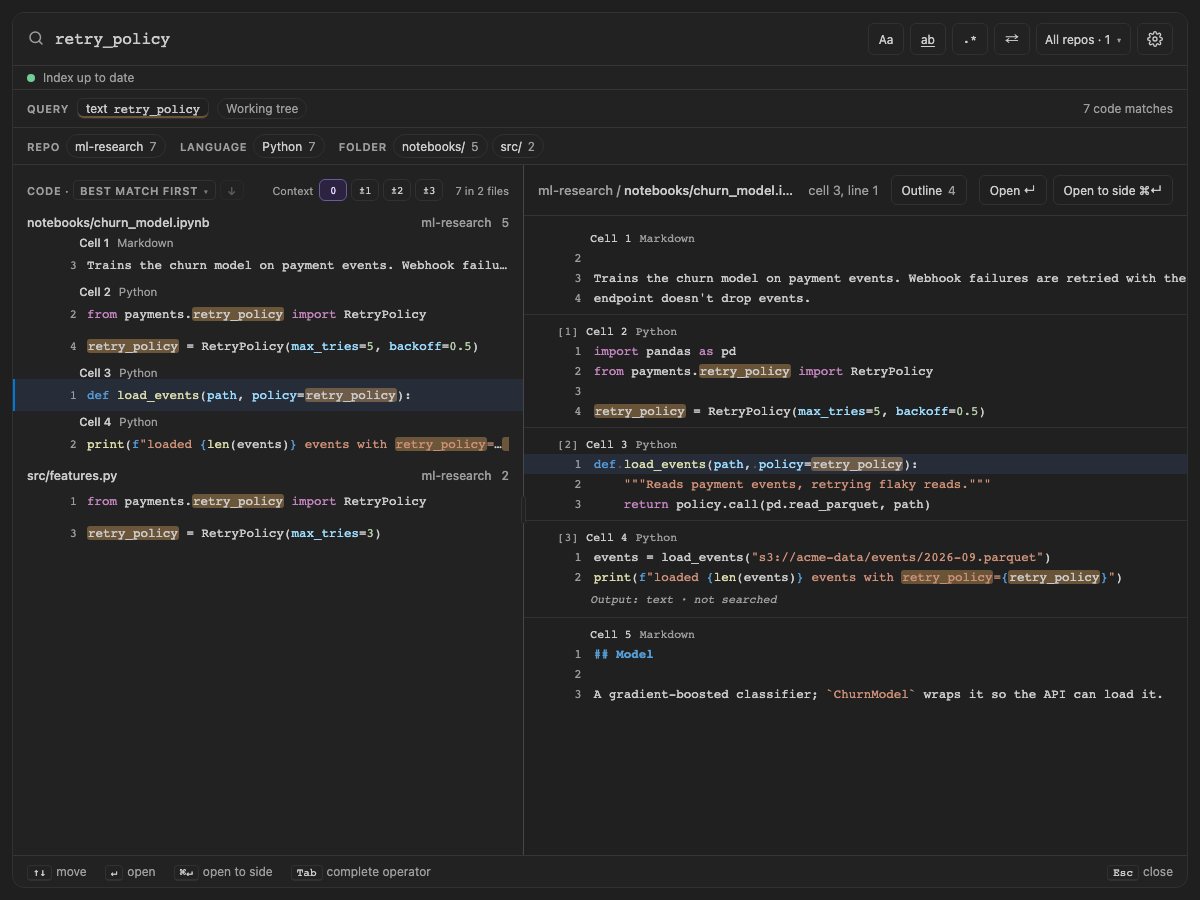Click 'Output: text · not searched' note
The width and height of the screenshot is (1200, 900).
684,600
